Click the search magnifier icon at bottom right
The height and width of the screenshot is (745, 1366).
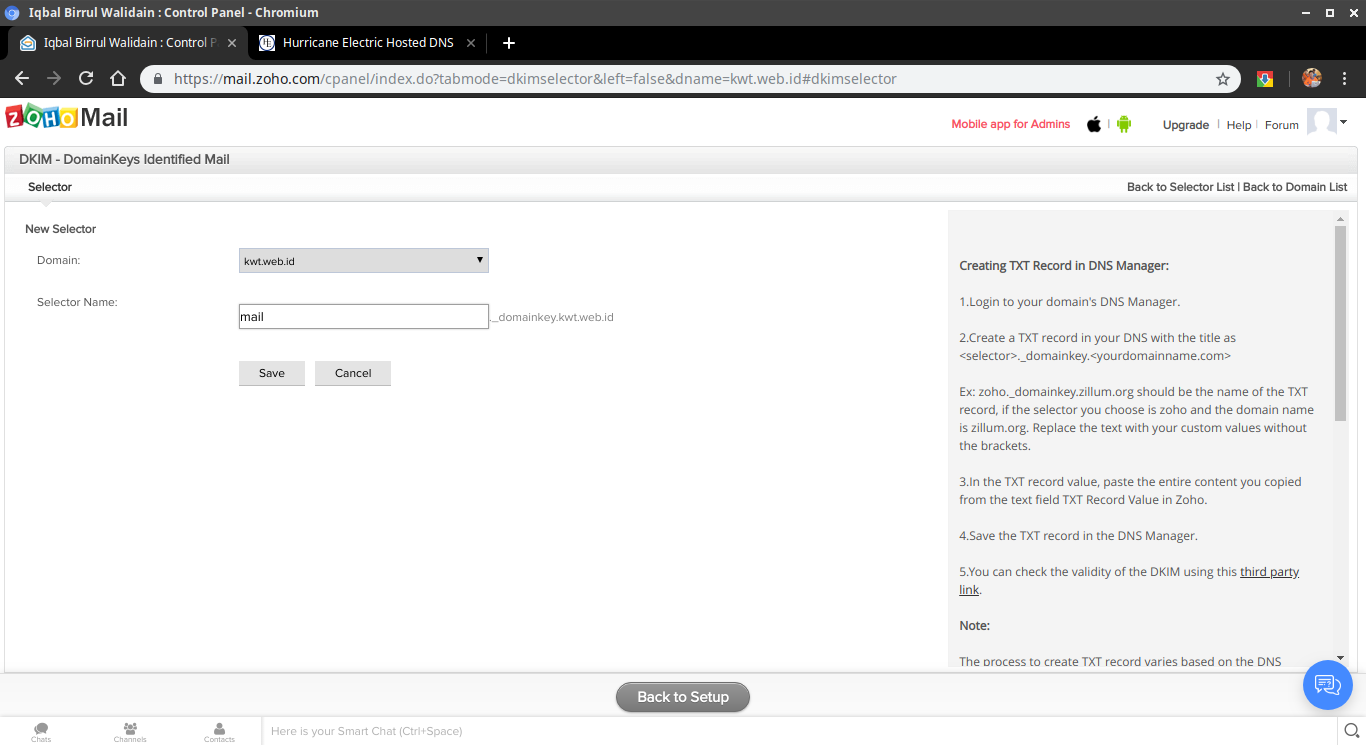[x=1351, y=731]
